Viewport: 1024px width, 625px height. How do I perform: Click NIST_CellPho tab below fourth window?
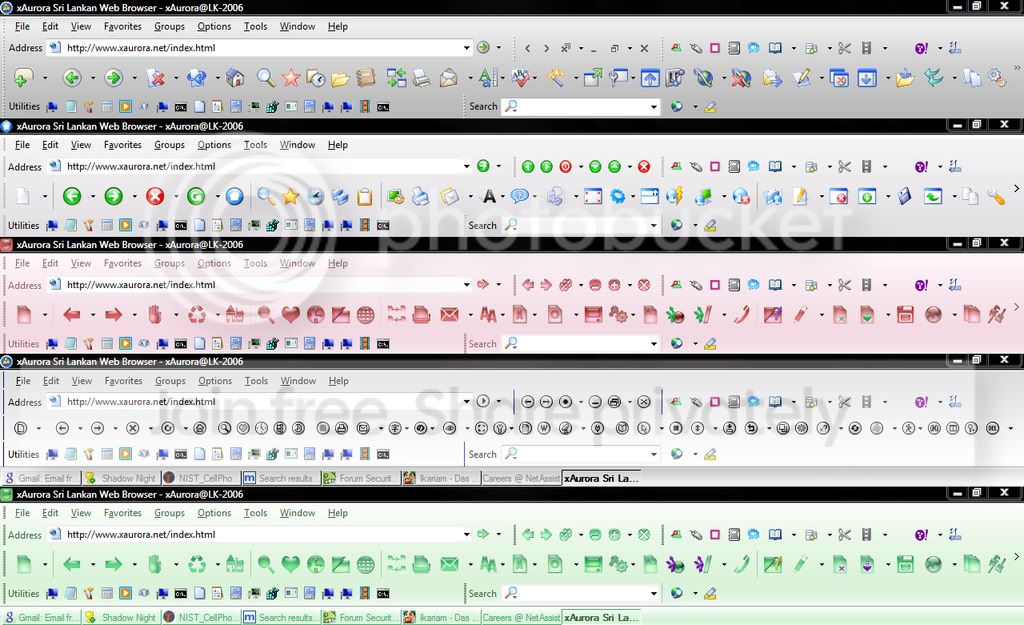(201, 478)
